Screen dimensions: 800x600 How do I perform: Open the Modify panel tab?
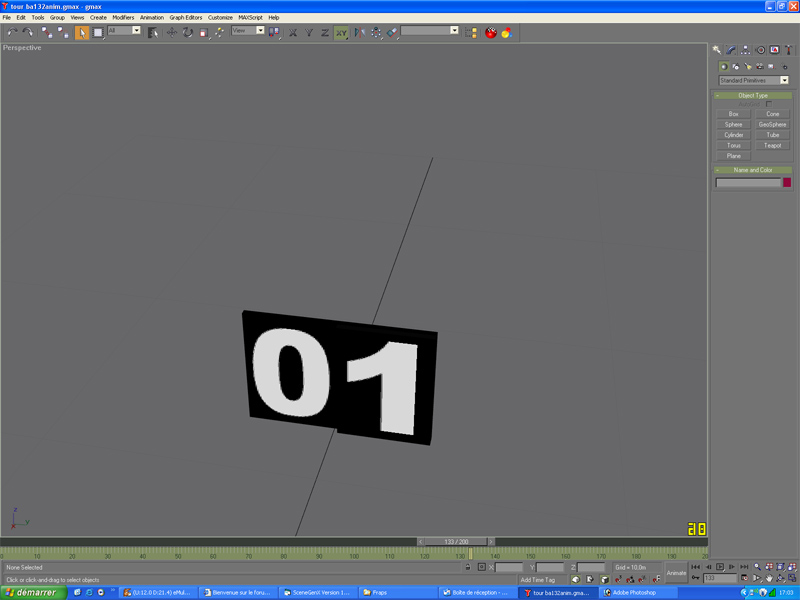click(731, 50)
